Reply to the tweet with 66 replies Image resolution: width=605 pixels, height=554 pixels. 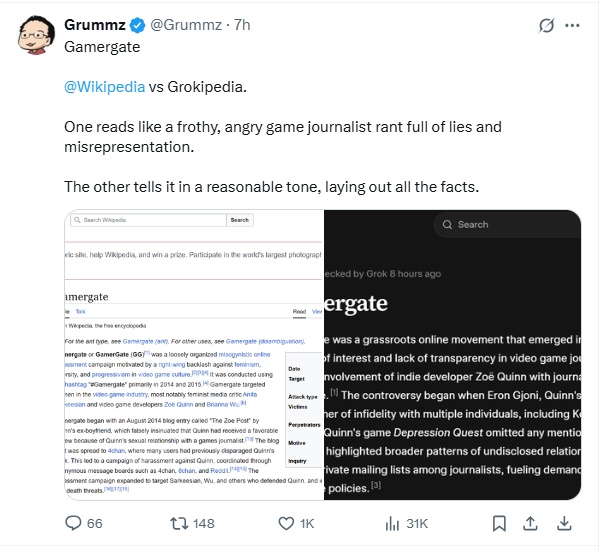[73, 523]
